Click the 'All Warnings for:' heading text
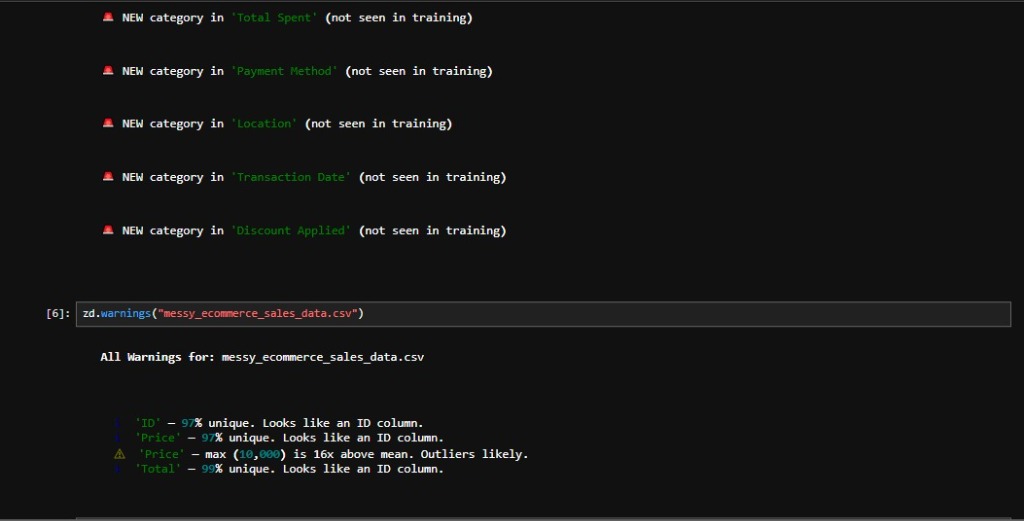The height and width of the screenshot is (521, 1024). (157, 357)
